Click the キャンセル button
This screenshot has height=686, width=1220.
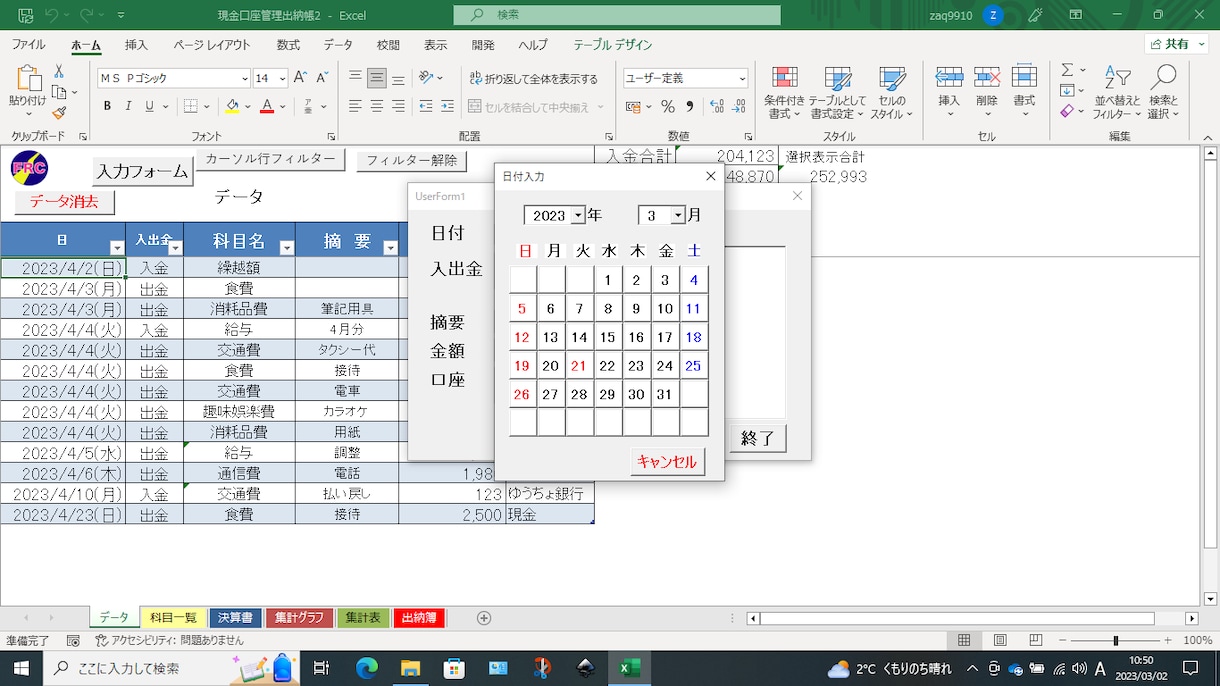668,462
